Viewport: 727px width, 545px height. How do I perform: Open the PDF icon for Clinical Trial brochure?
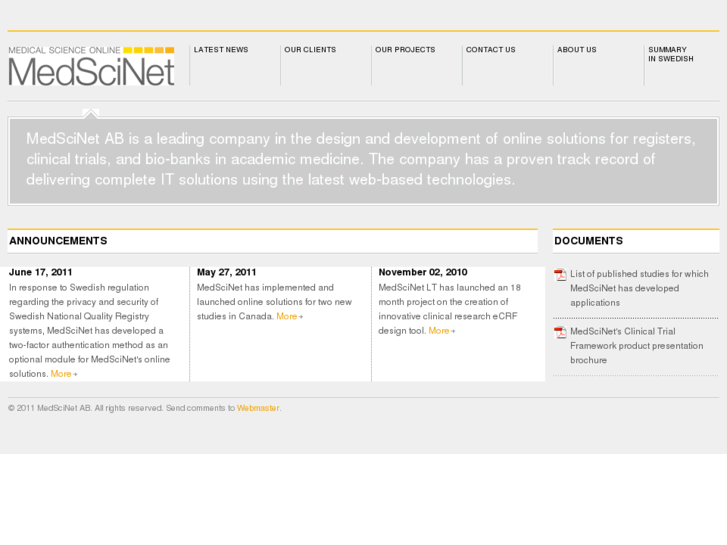click(560, 333)
